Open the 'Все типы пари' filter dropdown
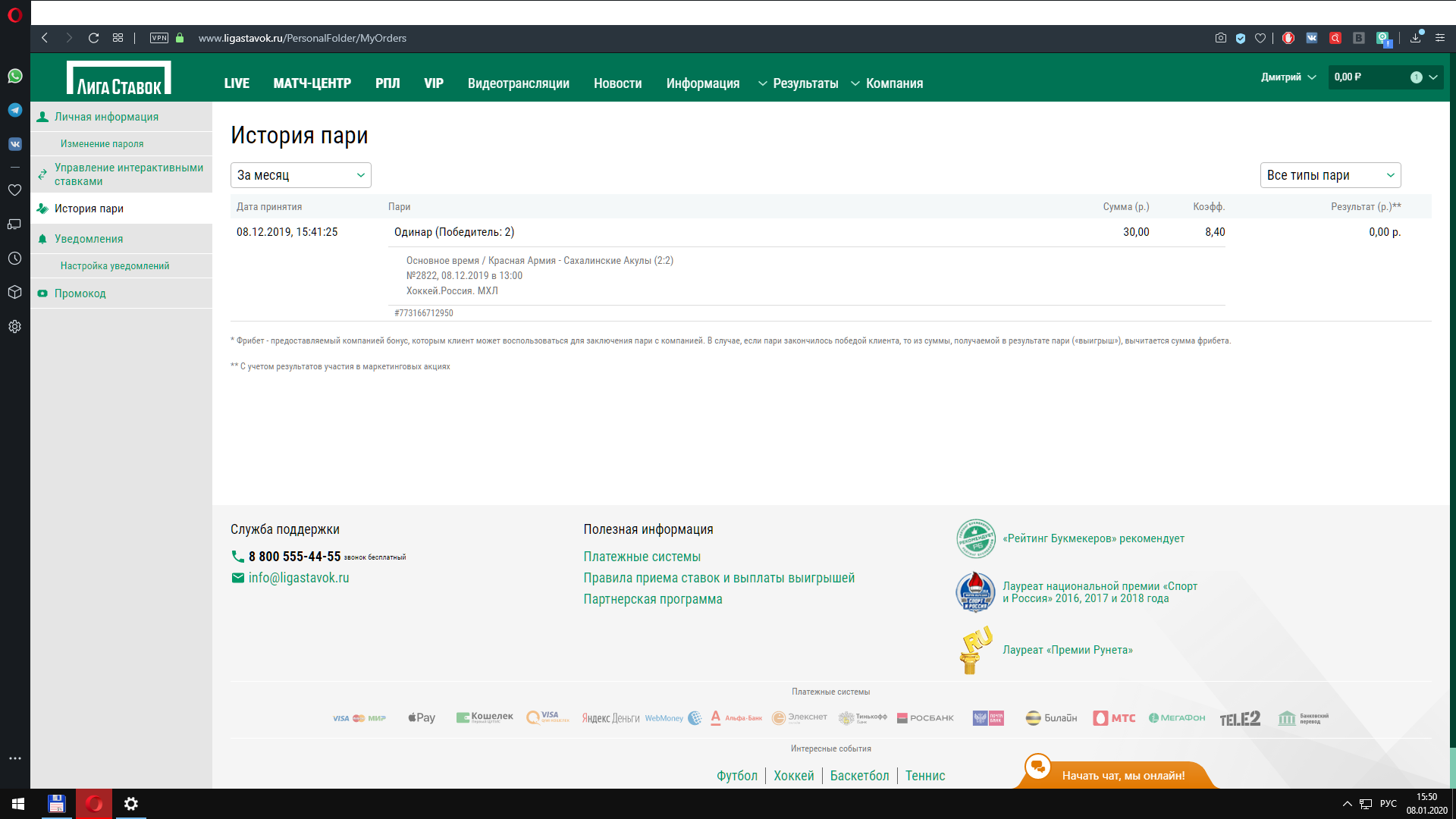This screenshot has width=1456, height=819. point(1329,175)
